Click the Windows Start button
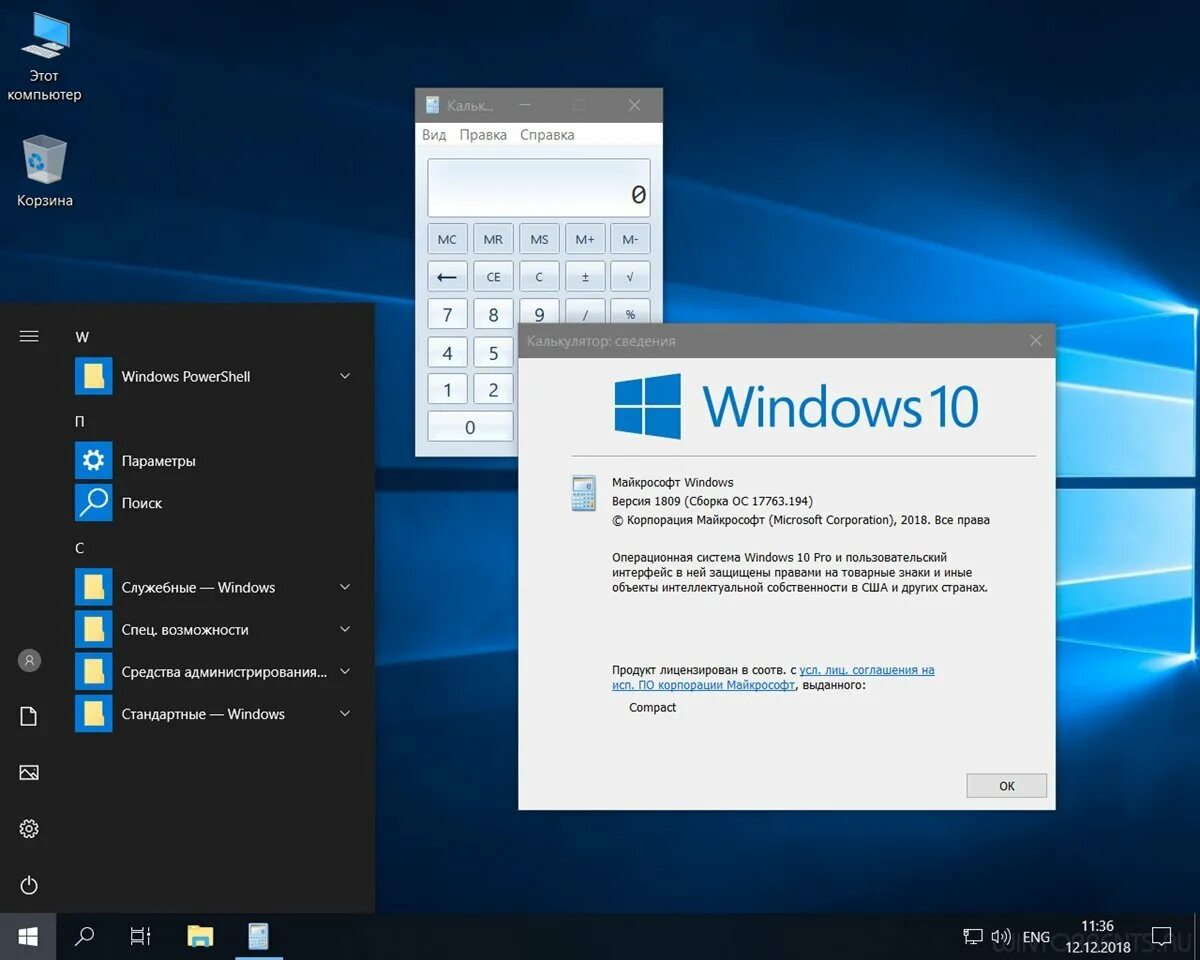 [x=28, y=936]
